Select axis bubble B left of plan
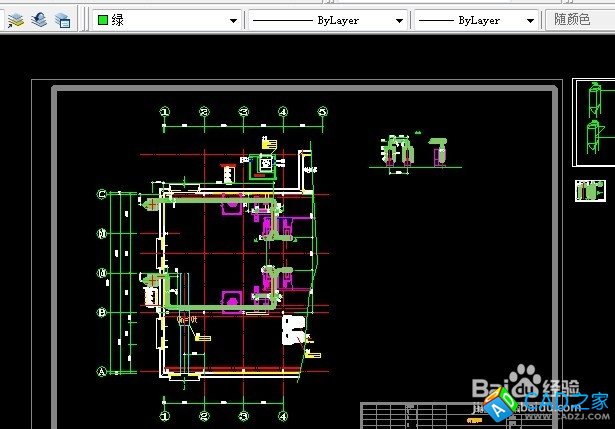Image resolution: width=615 pixels, height=429 pixels. click(x=101, y=312)
